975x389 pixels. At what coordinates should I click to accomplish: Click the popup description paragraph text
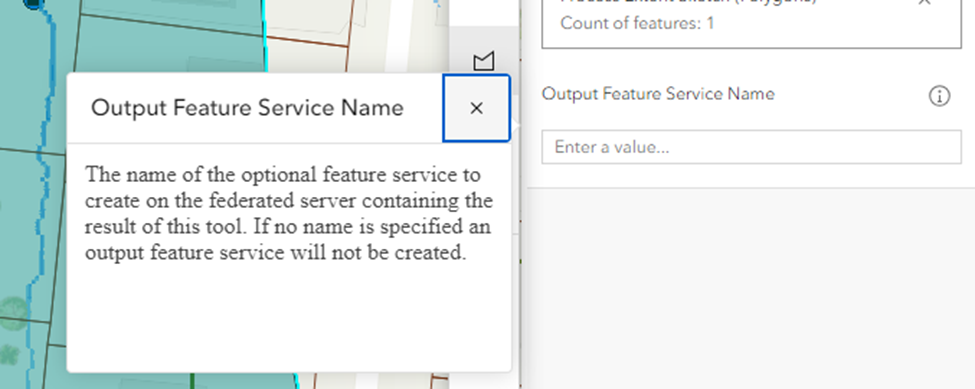(289, 213)
